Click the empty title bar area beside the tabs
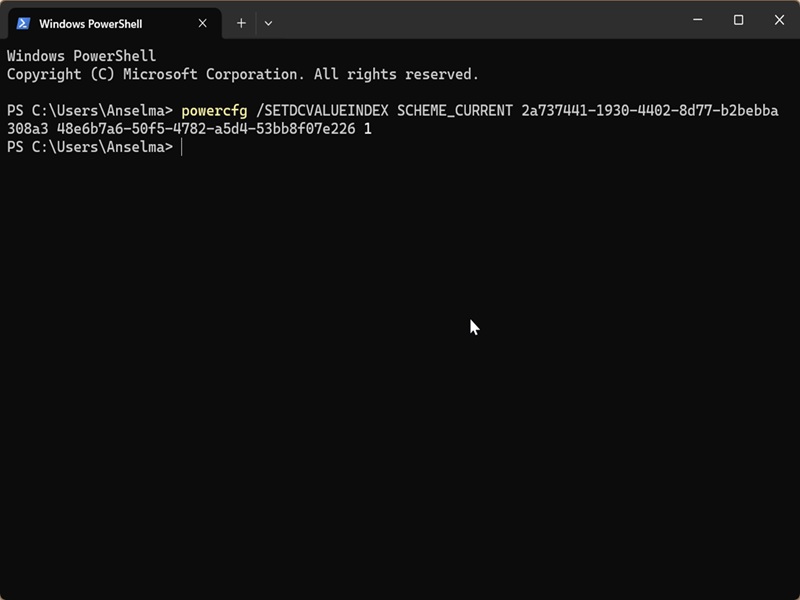The image size is (800, 600). pos(480,20)
